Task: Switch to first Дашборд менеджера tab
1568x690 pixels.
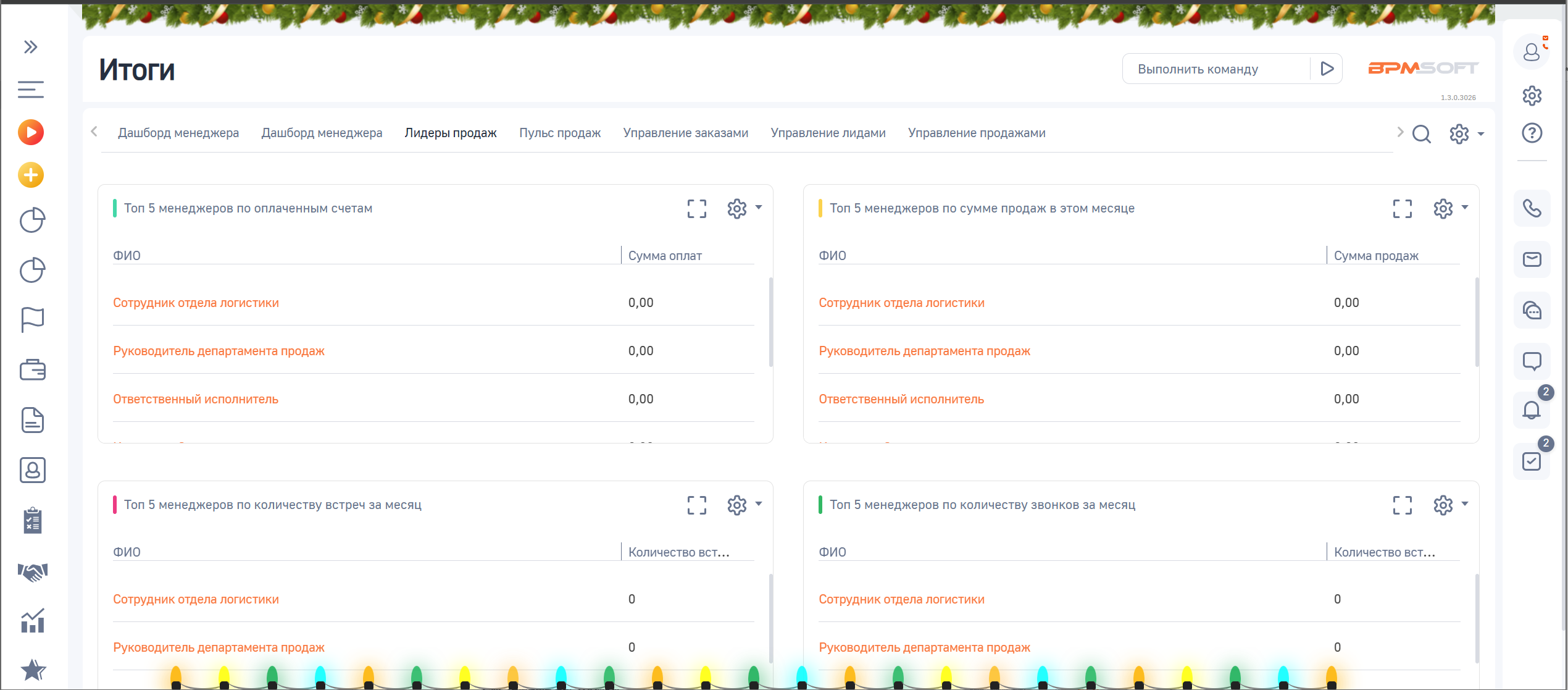Action: pyautogui.click(x=178, y=133)
